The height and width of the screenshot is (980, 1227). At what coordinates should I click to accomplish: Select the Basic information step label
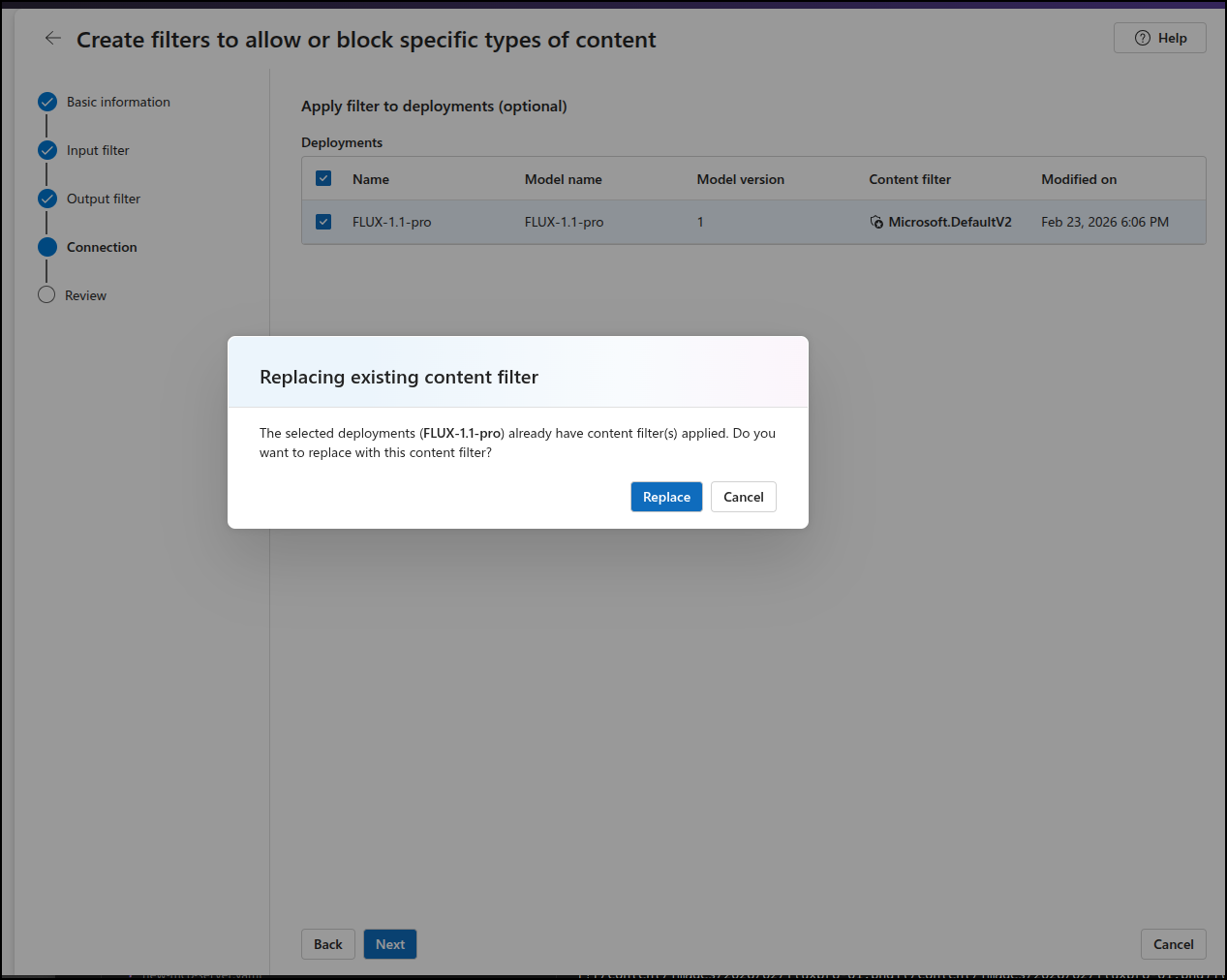(118, 102)
